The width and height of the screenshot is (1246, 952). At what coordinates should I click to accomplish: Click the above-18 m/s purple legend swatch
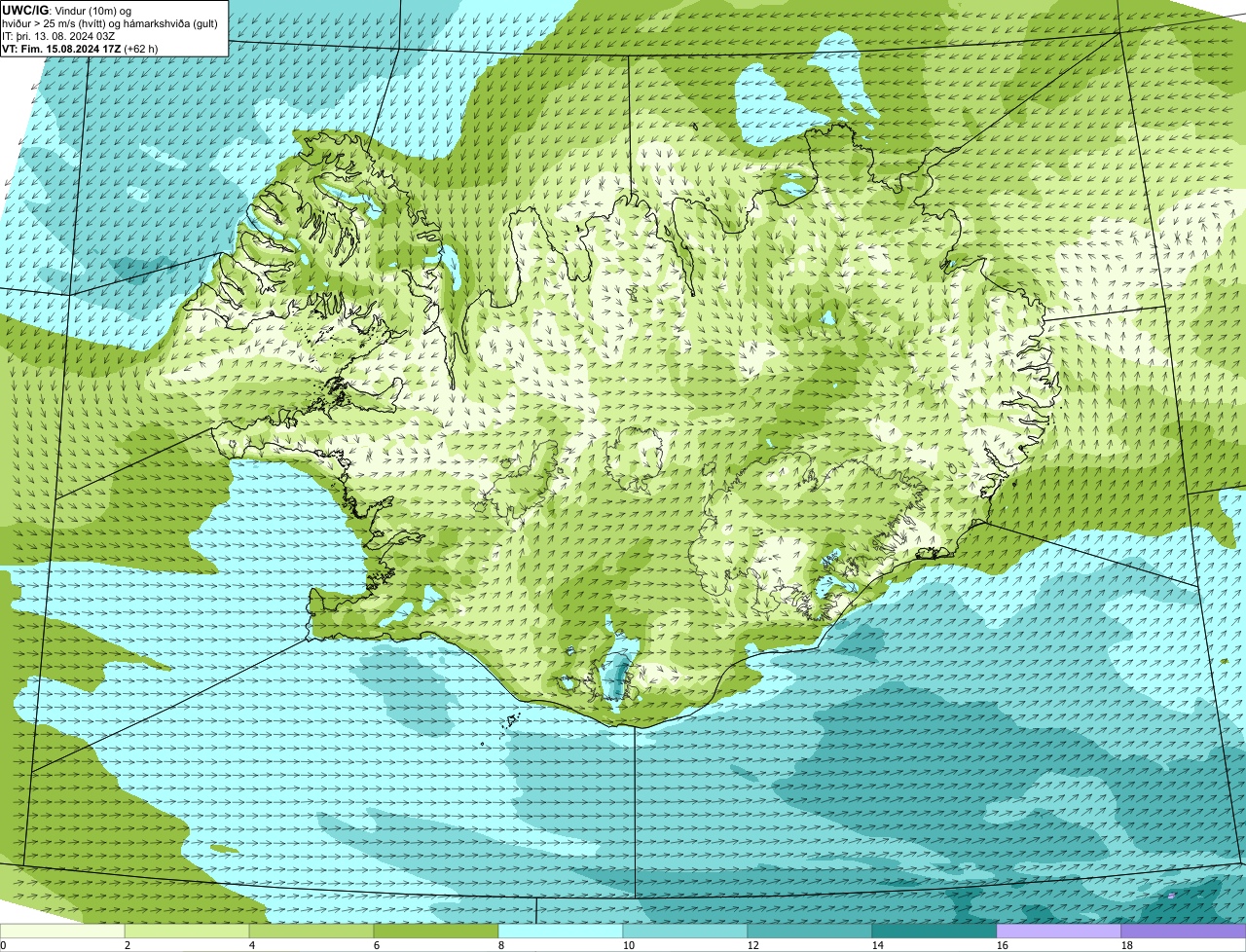(1184, 931)
